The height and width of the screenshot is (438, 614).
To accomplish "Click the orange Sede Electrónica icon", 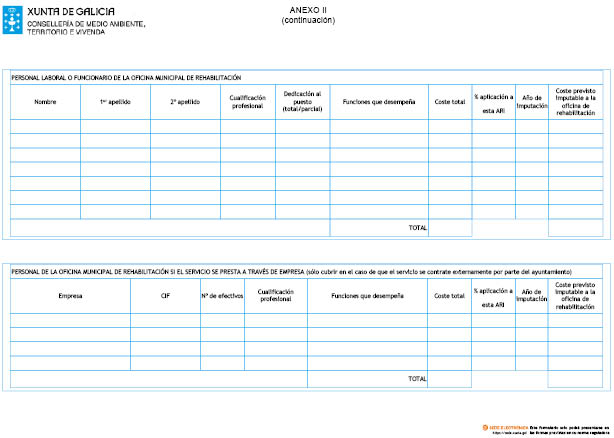I will [x=485, y=428].
